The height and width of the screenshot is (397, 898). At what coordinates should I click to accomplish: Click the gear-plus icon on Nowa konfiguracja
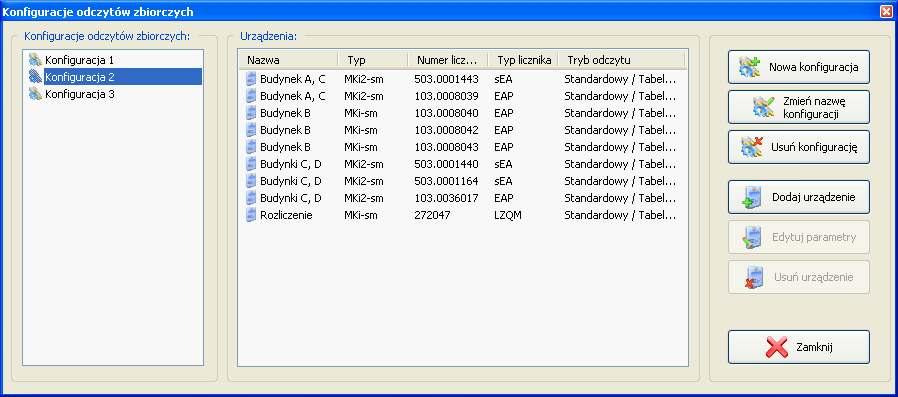point(750,67)
